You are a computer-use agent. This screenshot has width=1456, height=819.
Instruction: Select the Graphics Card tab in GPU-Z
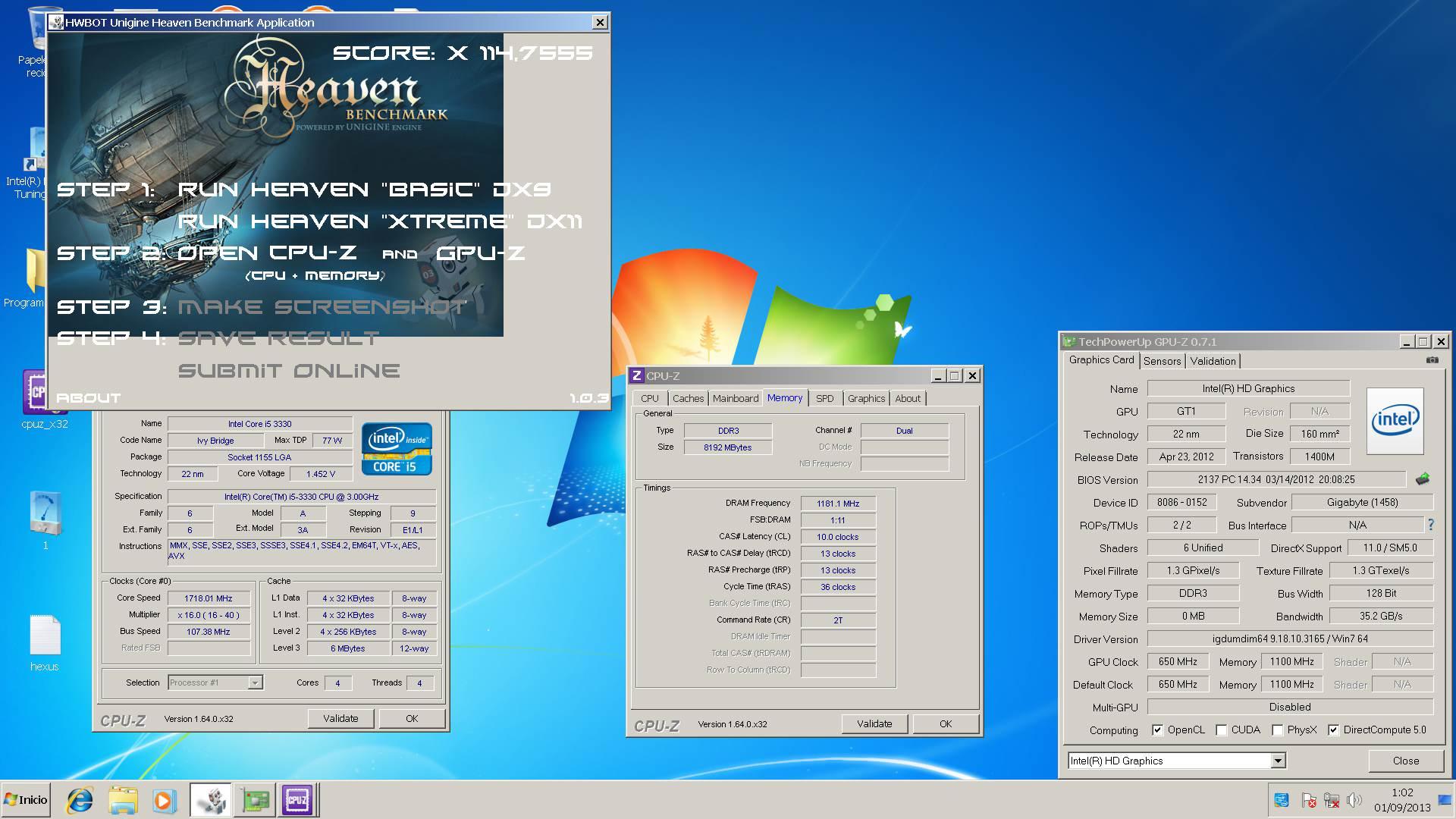pos(1102,360)
